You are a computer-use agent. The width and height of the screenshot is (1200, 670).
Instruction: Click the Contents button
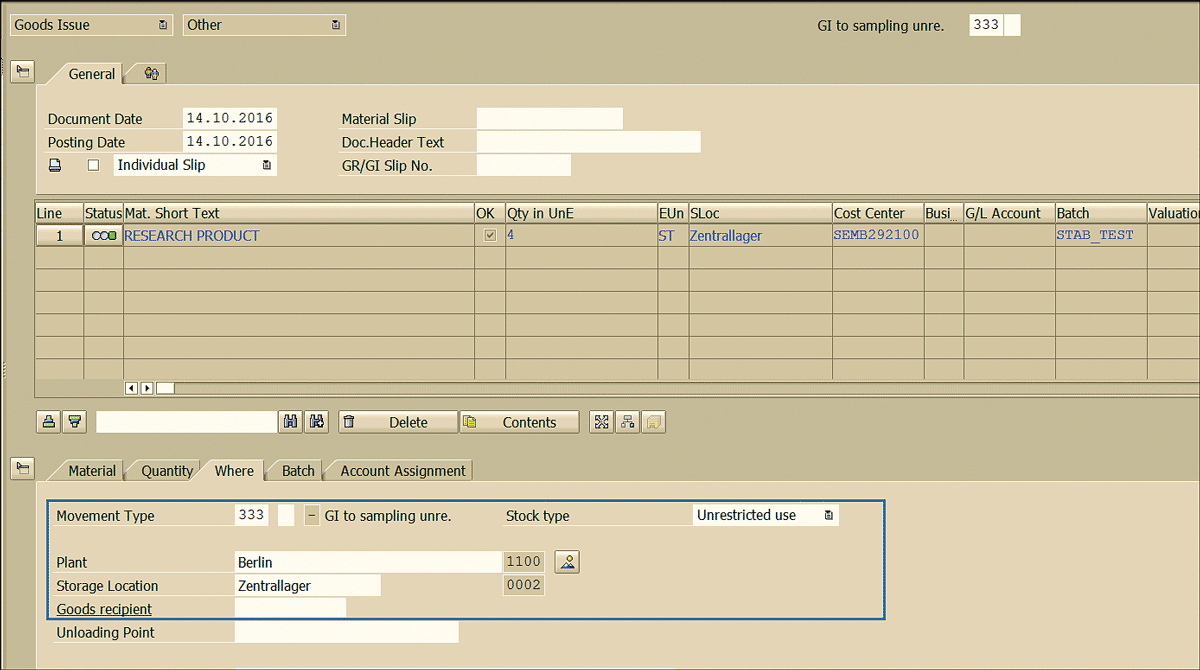coord(519,422)
